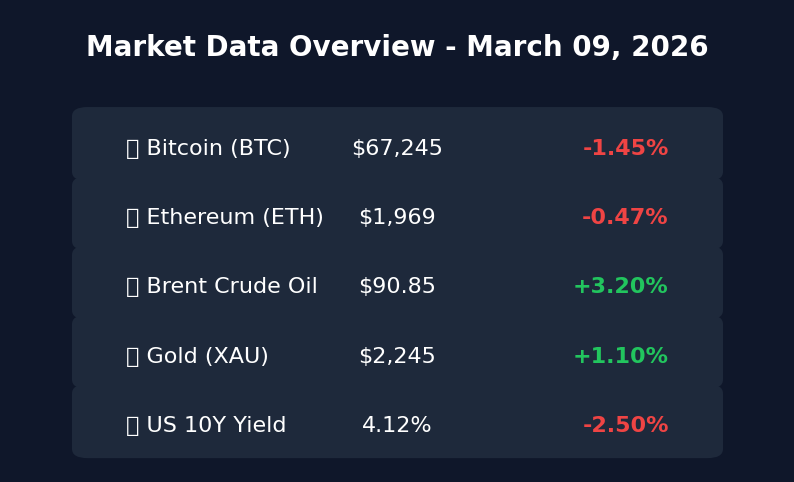The height and width of the screenshot is (482, 794).
Task: Click the icon beside Ethereum (ETH)
Action: pyautogui.click(x=132, y=218)
